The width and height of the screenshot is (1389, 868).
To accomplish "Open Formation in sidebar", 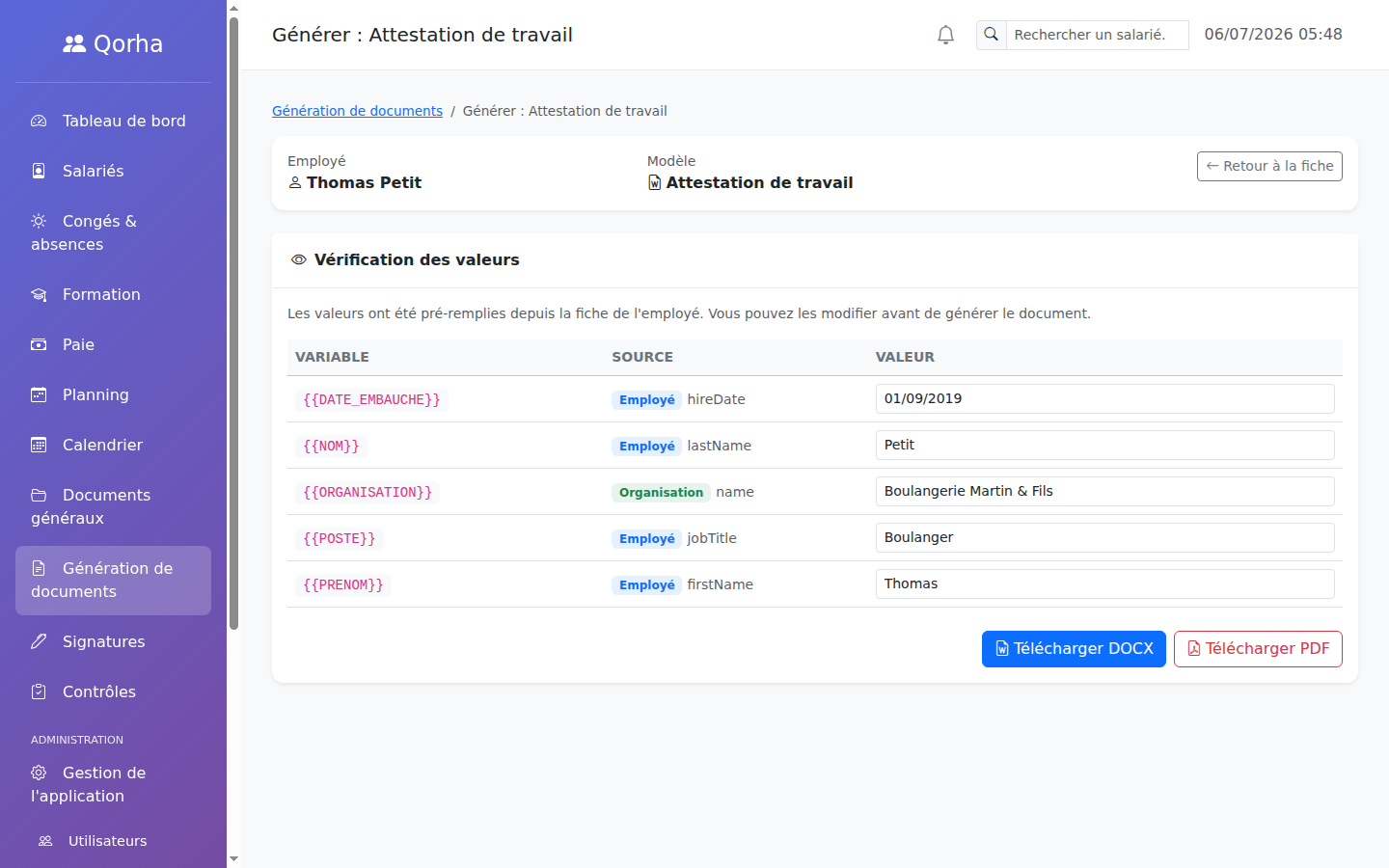I will coord(113,294).
